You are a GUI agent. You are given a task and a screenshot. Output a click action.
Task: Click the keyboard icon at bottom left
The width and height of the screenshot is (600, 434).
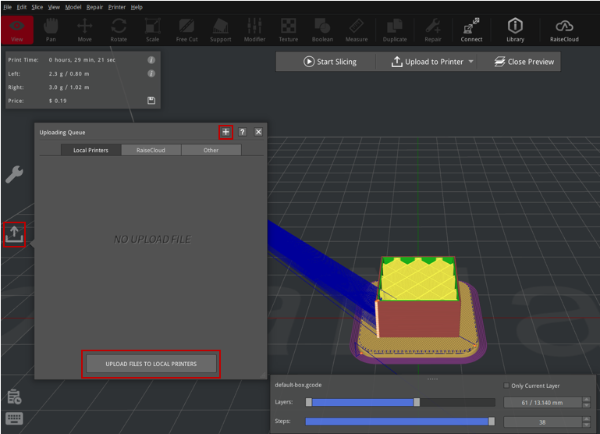point(14,418)
